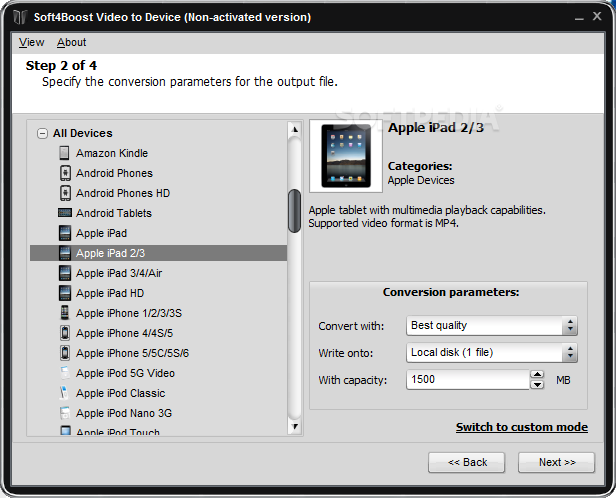The width and height of the screenshot is (616, 498).
Task: Select Apple iPad HD in list
Action: (110, 293)
